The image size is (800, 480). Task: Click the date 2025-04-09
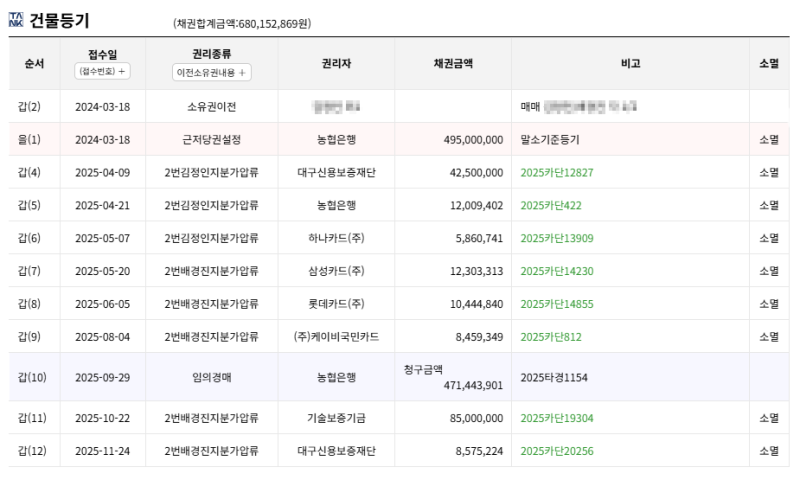point(103,172)
